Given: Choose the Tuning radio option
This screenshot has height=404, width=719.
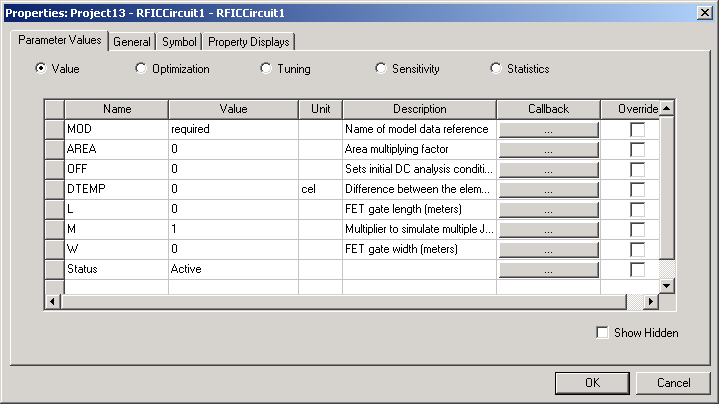Looking at the screenshot, I should click(266, 69).
